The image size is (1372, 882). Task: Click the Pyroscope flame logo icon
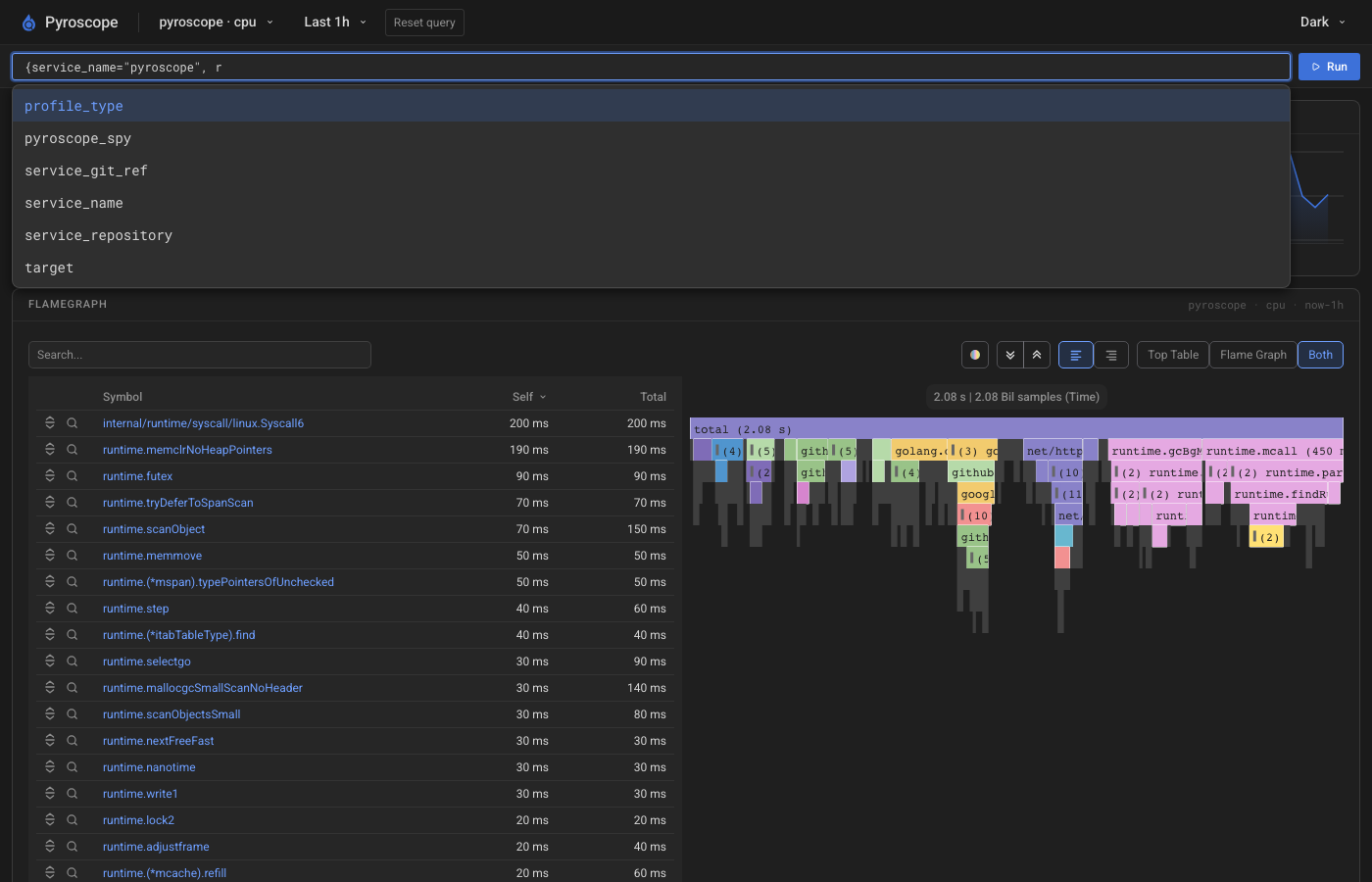click(28, 23)
